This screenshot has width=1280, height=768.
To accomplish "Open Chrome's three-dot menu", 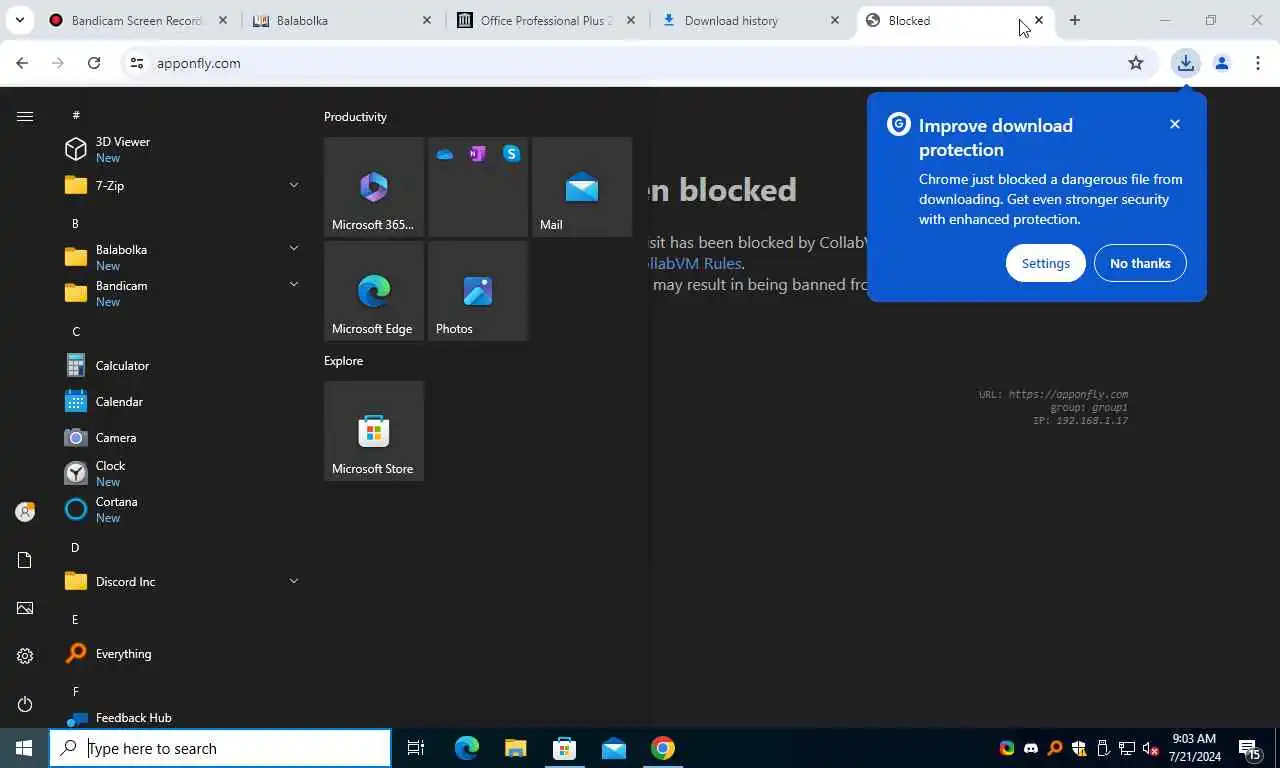I will [1258, 63].
